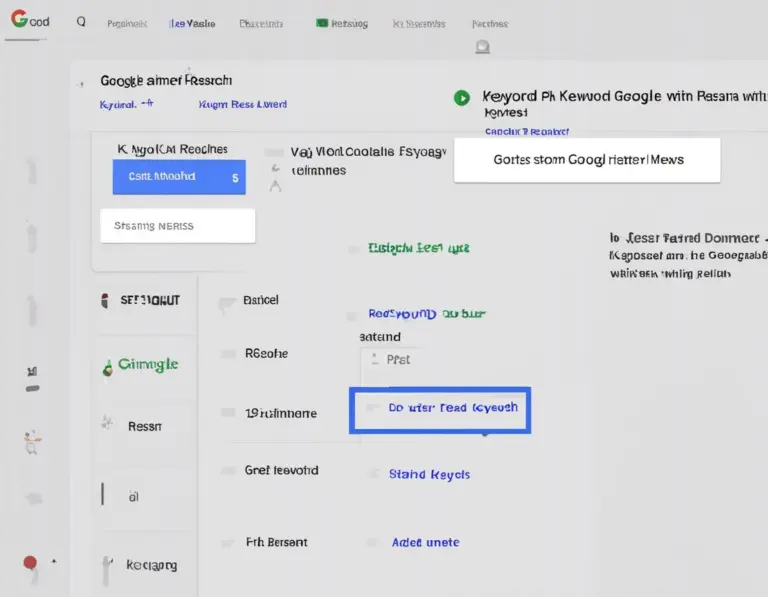Select the green 'Gimngle' sidebar item

point(148,364)
